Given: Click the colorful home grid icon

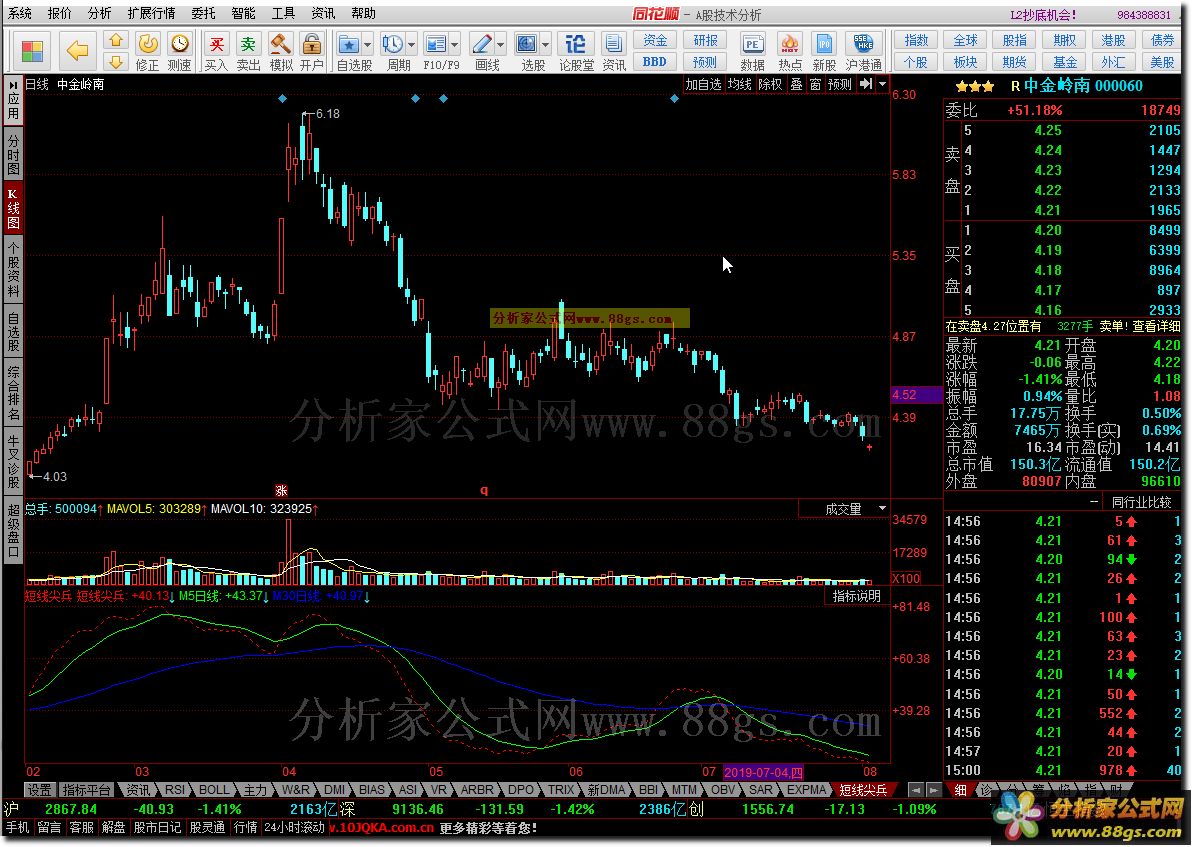Looking at the screenshot, I should tap(32, 51).
